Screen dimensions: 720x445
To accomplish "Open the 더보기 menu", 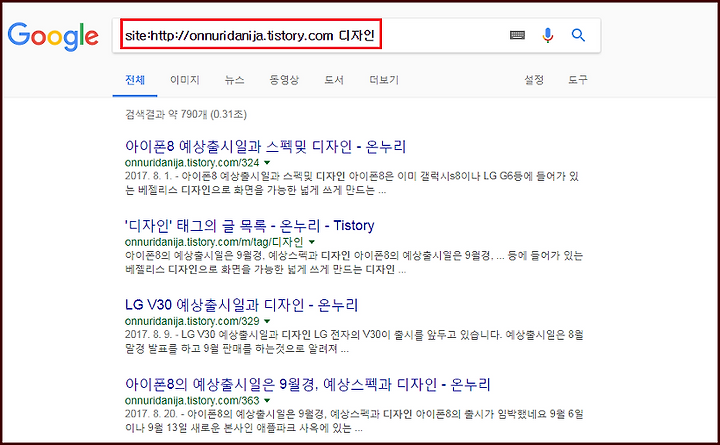I will tap(384, 80).
